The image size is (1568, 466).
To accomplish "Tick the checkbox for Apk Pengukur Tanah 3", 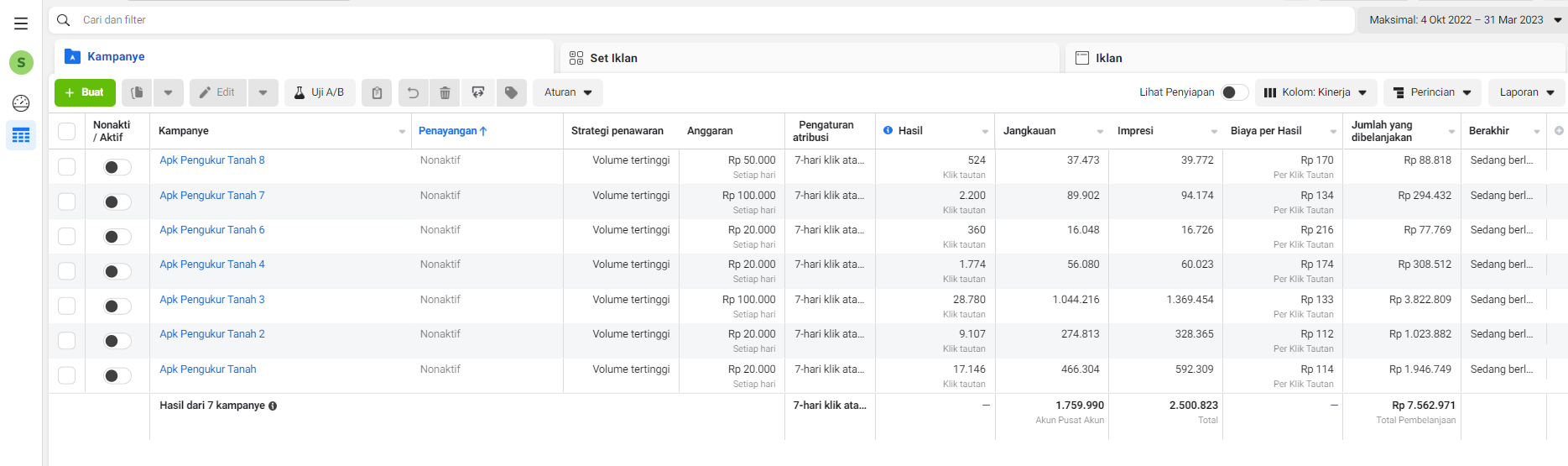I will 67,306.
